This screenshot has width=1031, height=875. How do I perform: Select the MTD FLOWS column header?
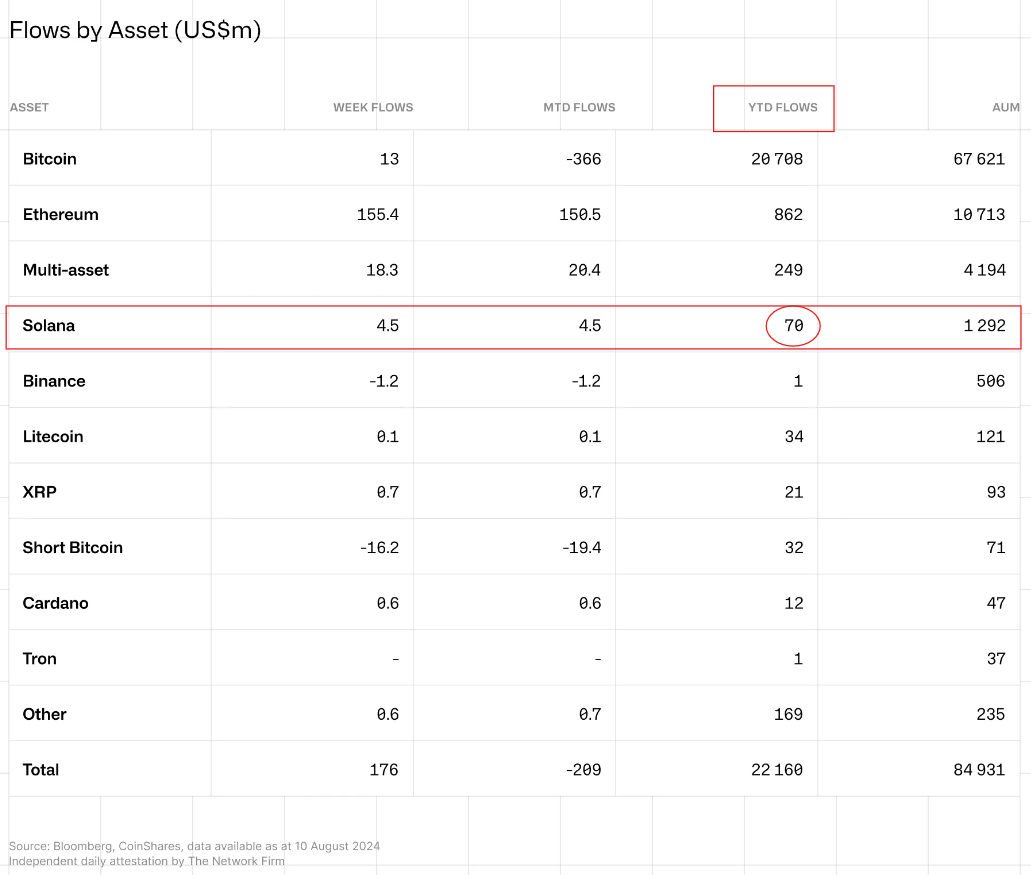[x=579, y=107]
